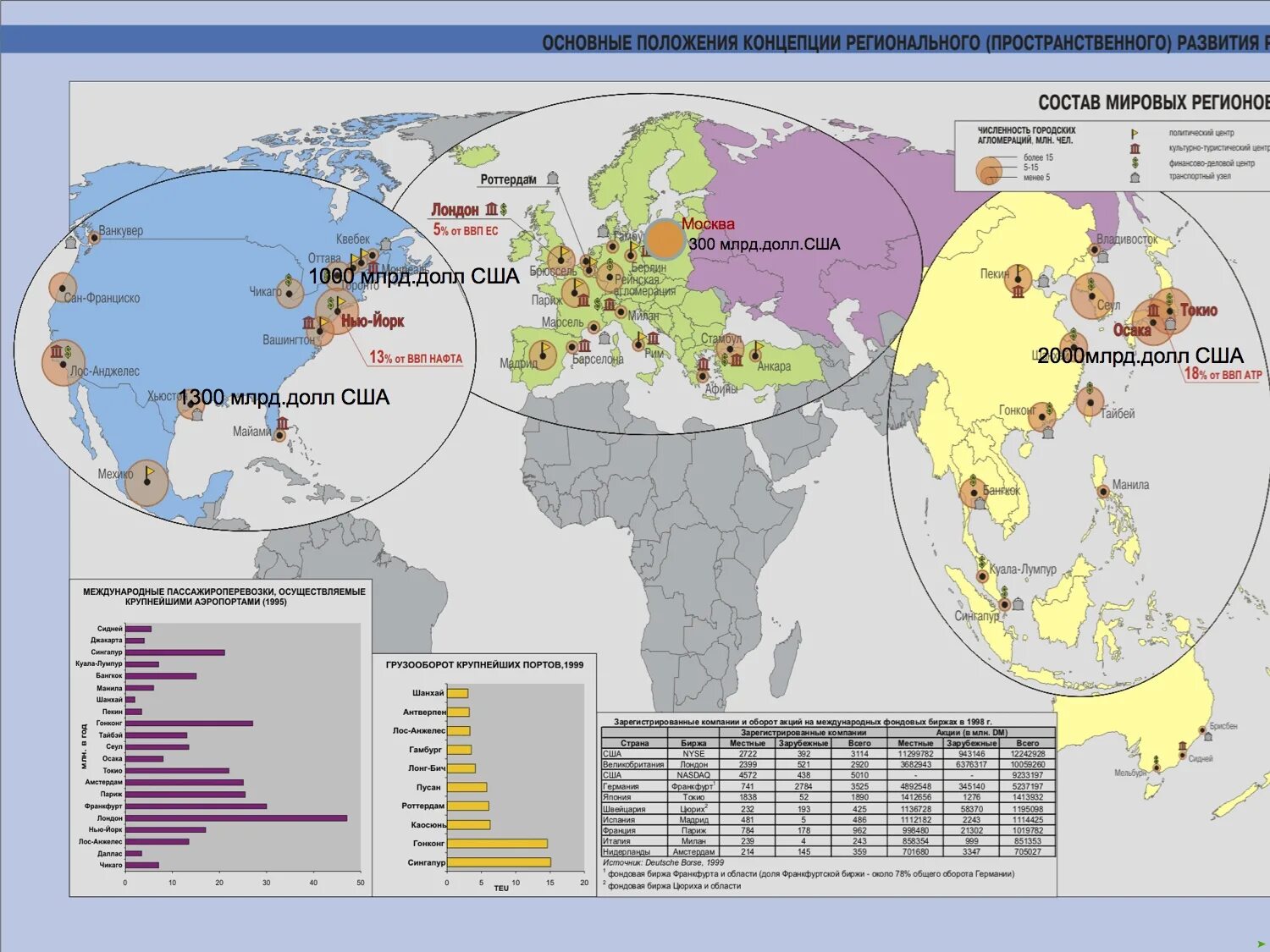Click the '18% от ВВП АТР' caption
This screenshot has width=1270, height=952.
[x=1223, y=374]
